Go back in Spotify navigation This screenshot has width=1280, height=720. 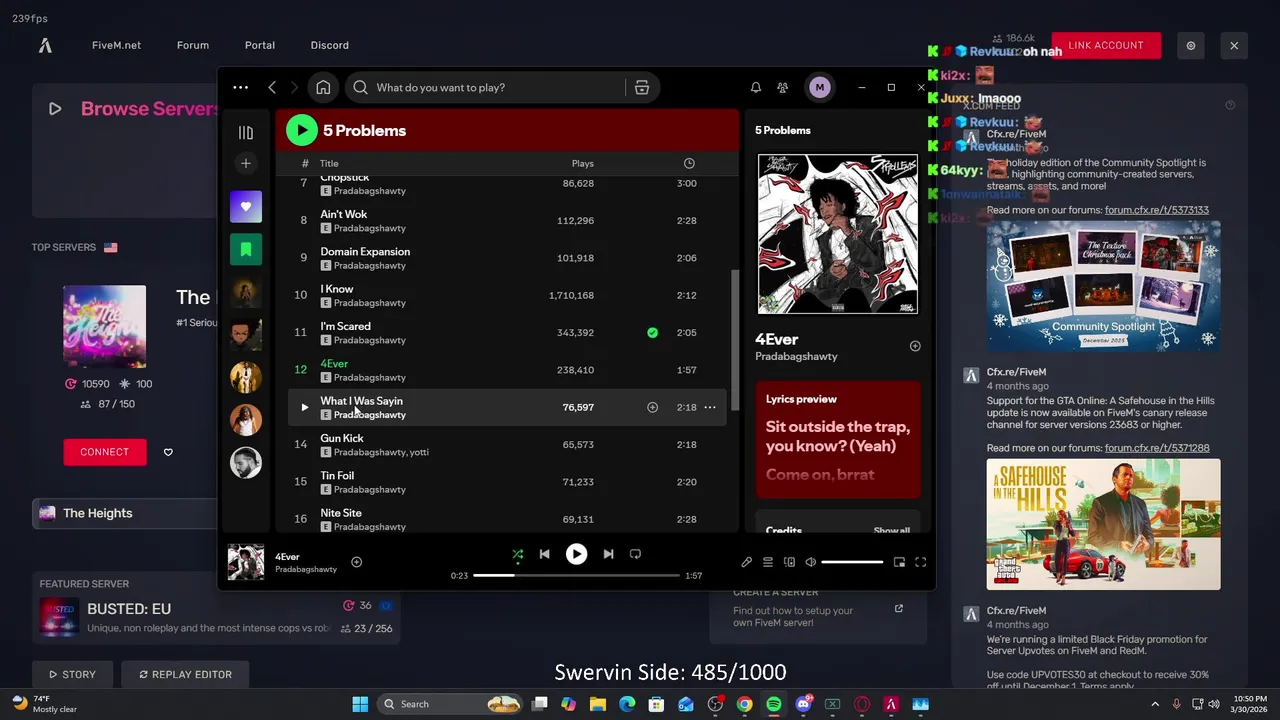pos(272,88)
